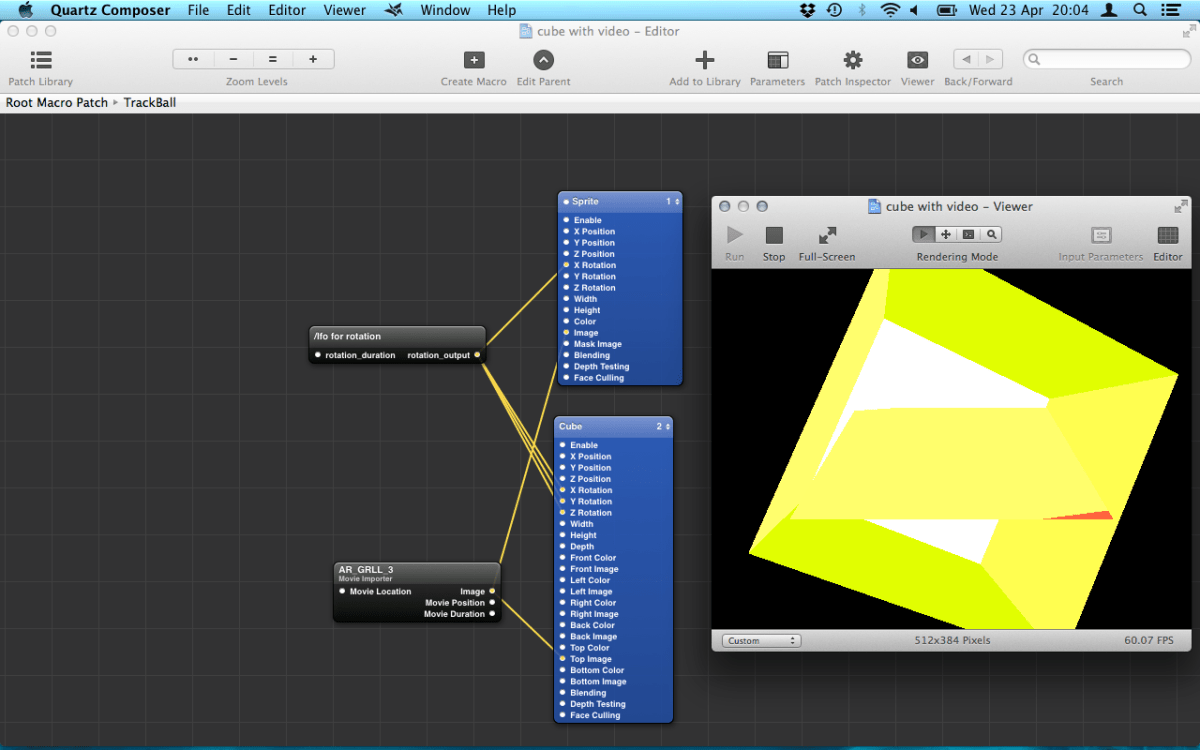This screenshot has width=1200, height=750.
Task: Open the Editor menu
Action: coord(287,10)
